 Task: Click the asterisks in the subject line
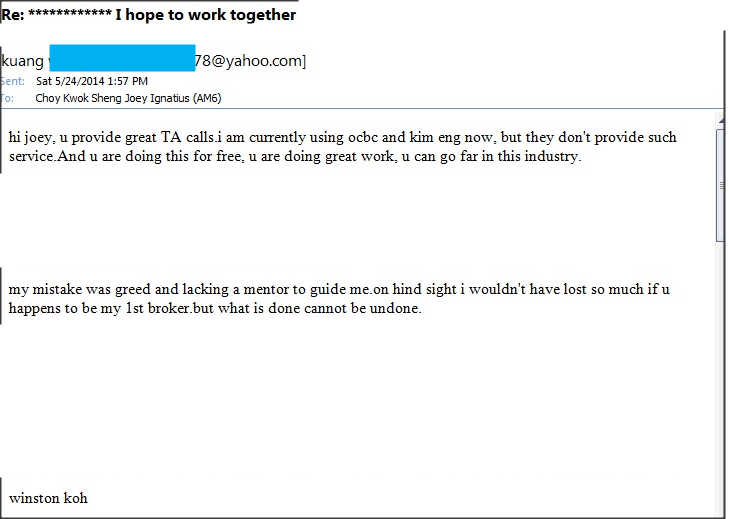(70, 13)
